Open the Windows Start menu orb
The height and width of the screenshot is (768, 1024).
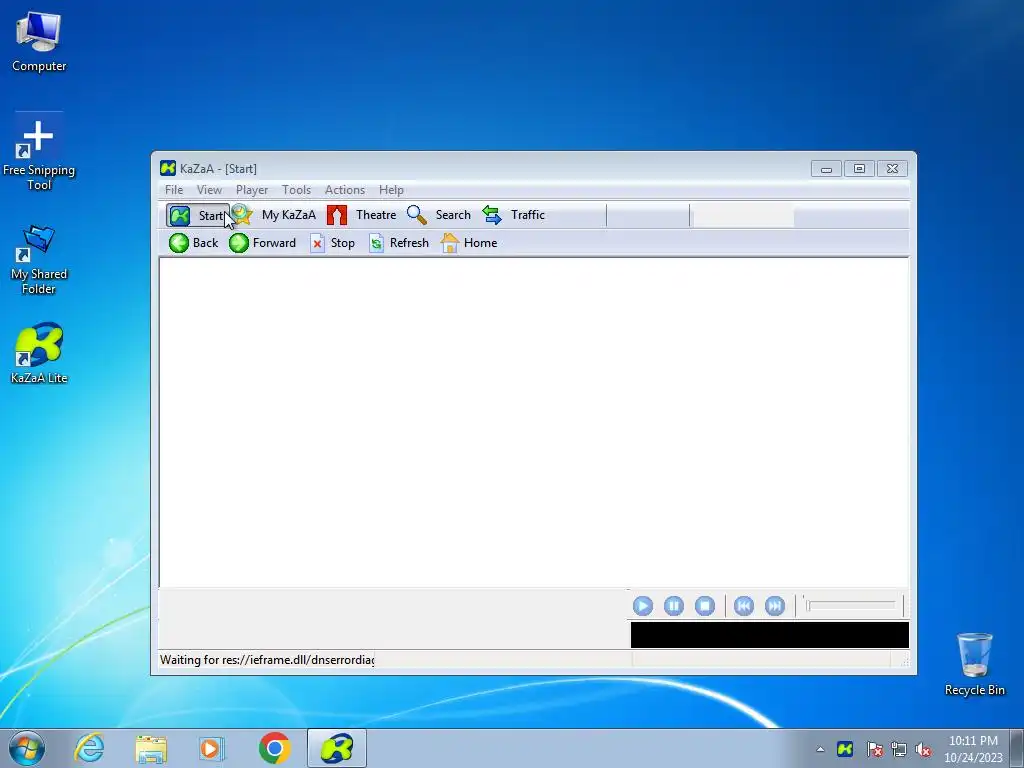pos(27,748)
